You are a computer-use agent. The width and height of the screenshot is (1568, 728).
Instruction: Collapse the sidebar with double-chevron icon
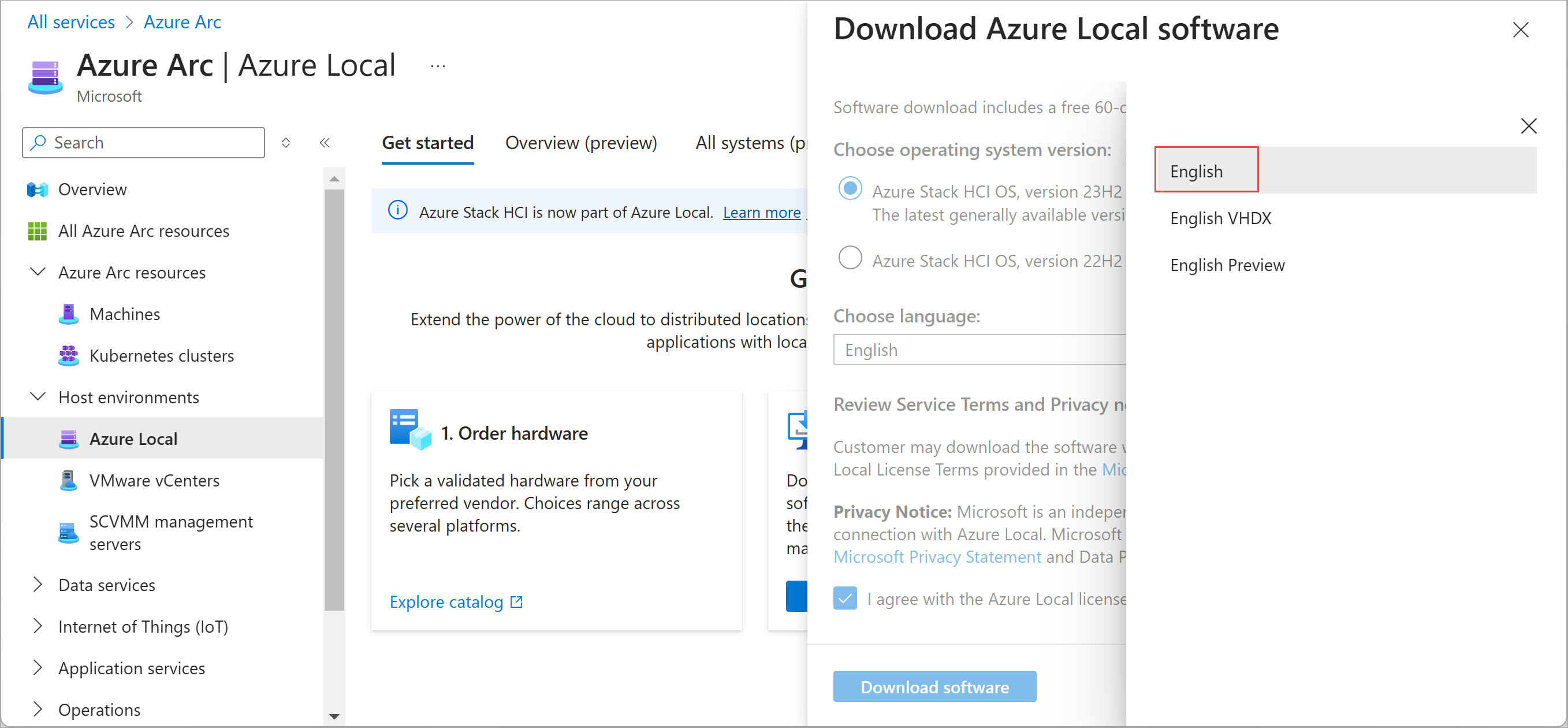tap(325, 143)
